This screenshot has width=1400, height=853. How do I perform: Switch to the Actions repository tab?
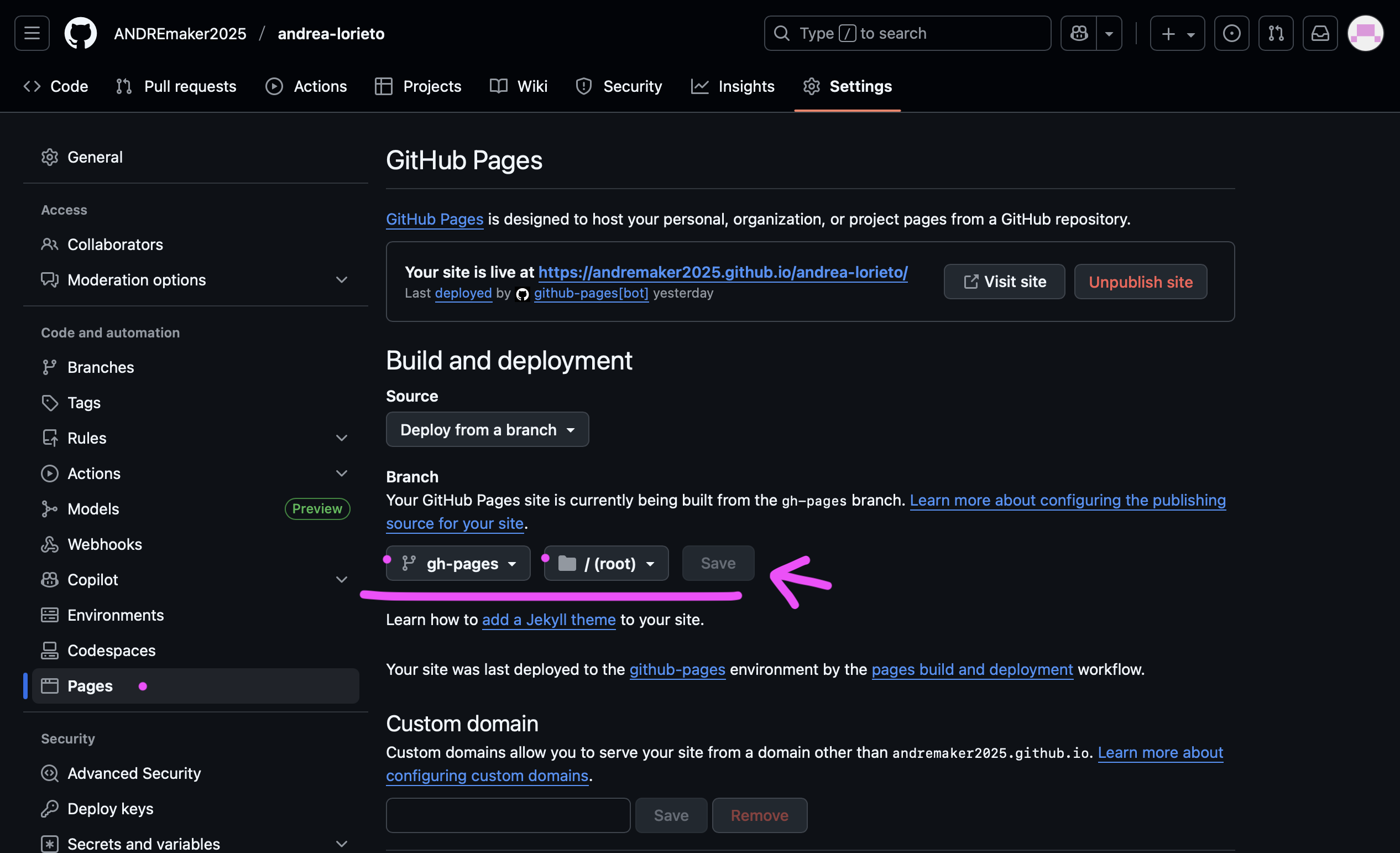coord(307,86)
